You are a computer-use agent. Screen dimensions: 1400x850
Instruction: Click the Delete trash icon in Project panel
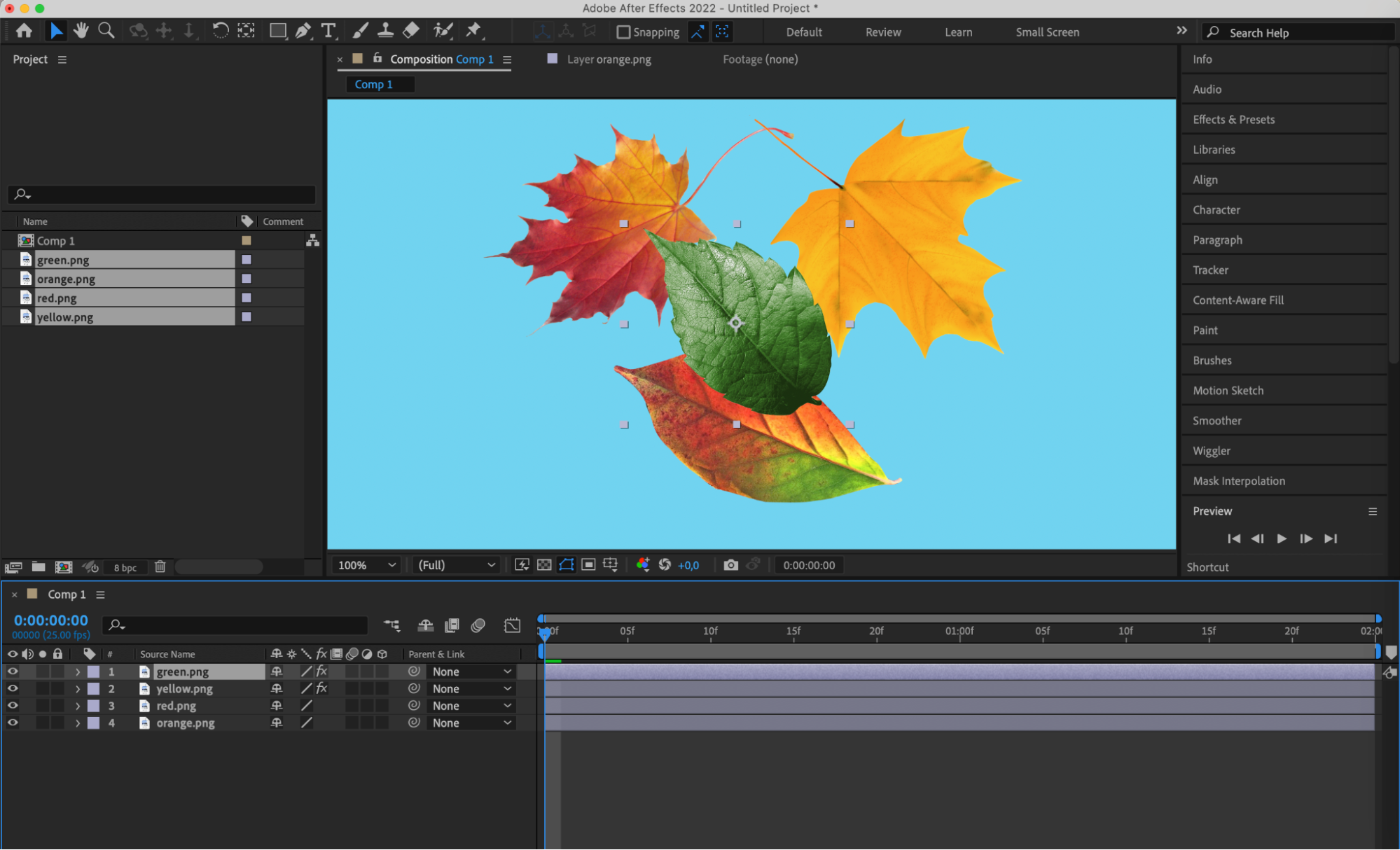160,567
